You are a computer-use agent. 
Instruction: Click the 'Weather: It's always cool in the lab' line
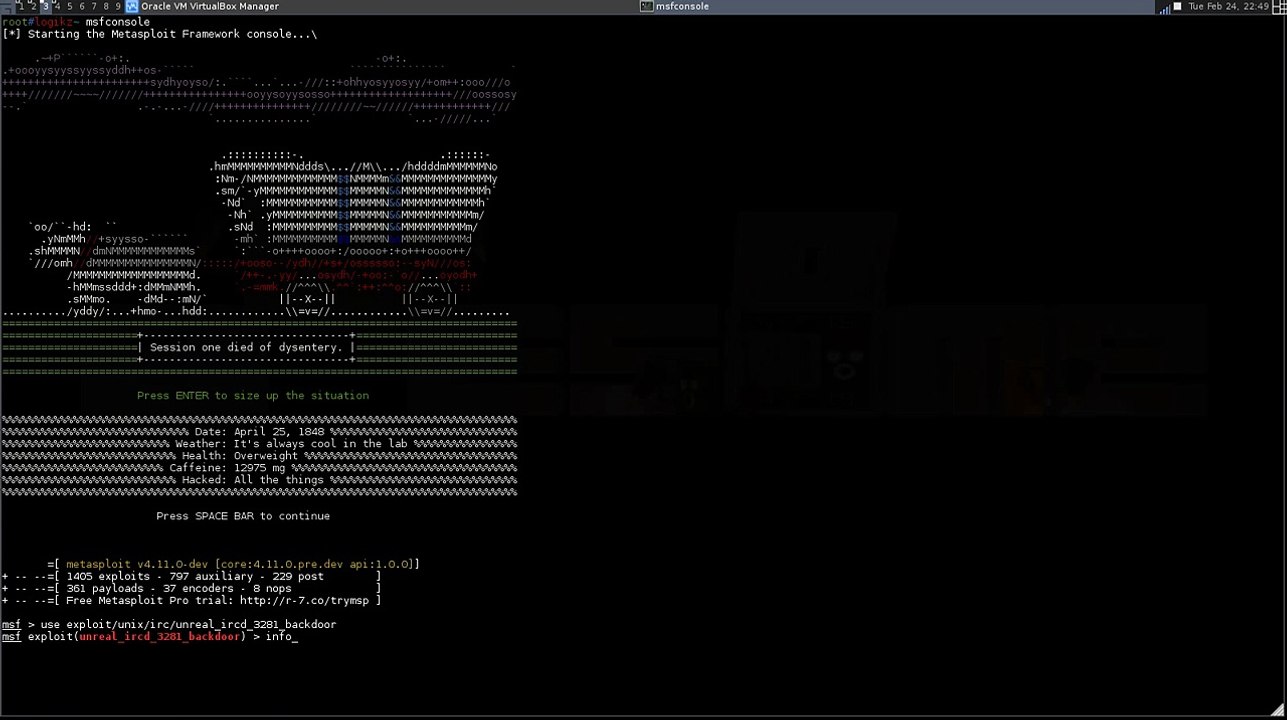pos(292,444)
